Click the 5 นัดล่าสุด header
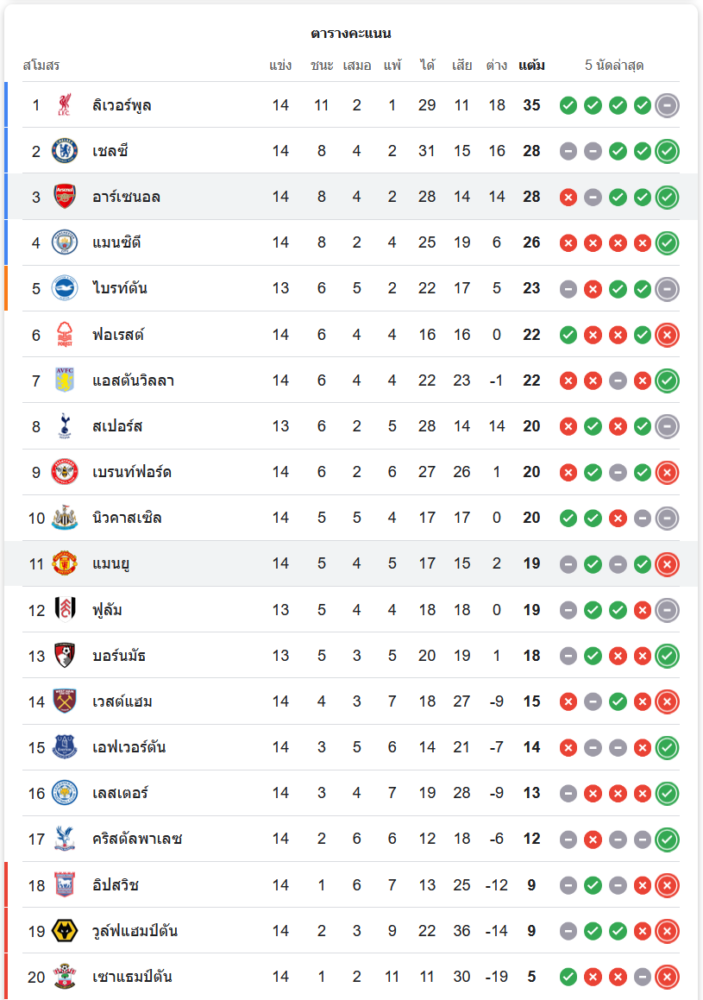703x1000 pixels. point(614,66)
